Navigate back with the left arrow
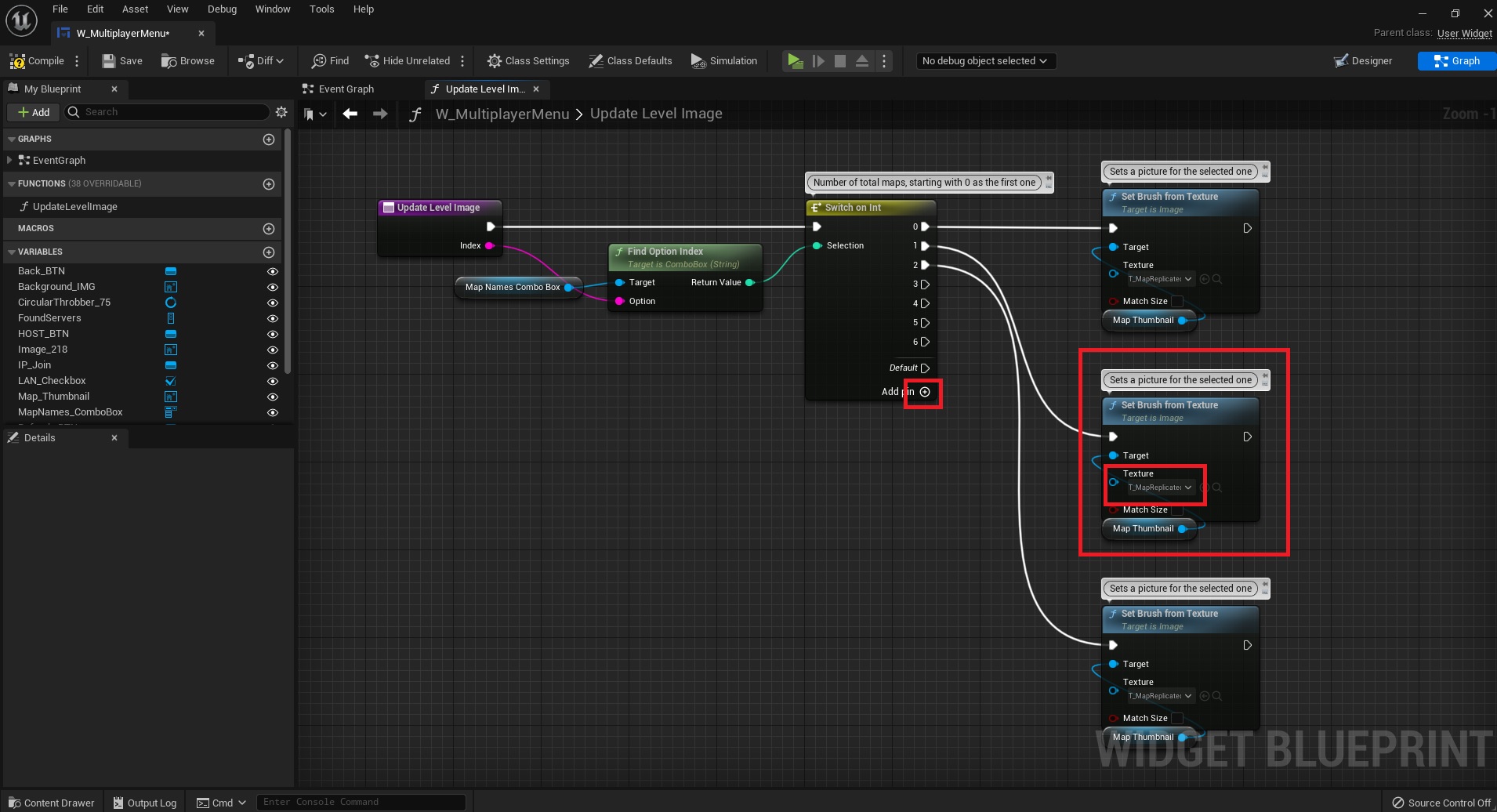Screen dimensions: 1497x812 (350, 114)
